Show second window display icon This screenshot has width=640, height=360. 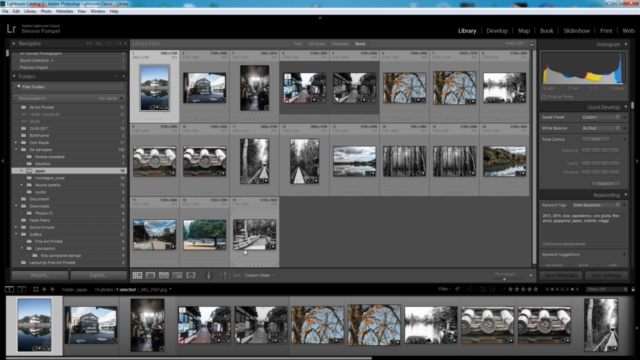(22, 289)
